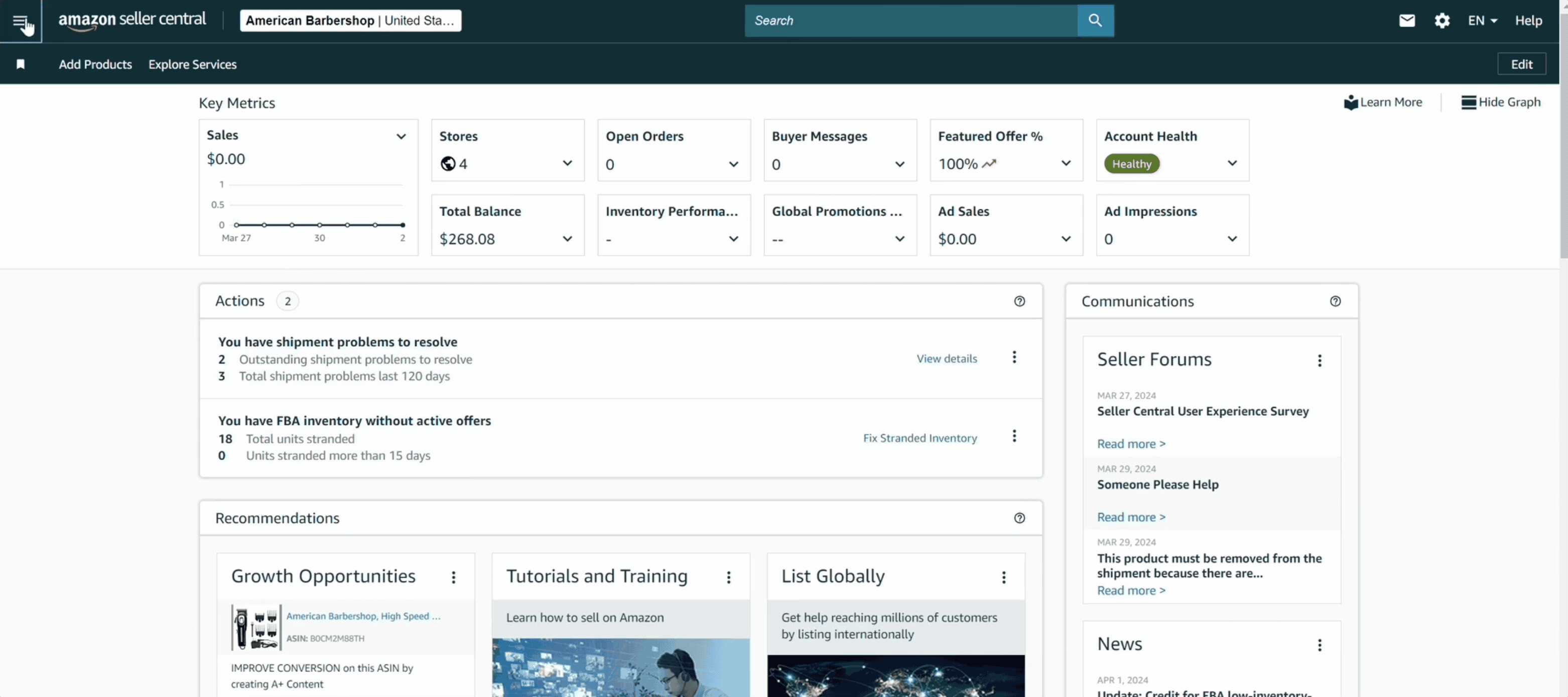Screen dimensions: 1568x697
Task: Open Add Products in the favorites bar
Action: [x=95, y=64]
